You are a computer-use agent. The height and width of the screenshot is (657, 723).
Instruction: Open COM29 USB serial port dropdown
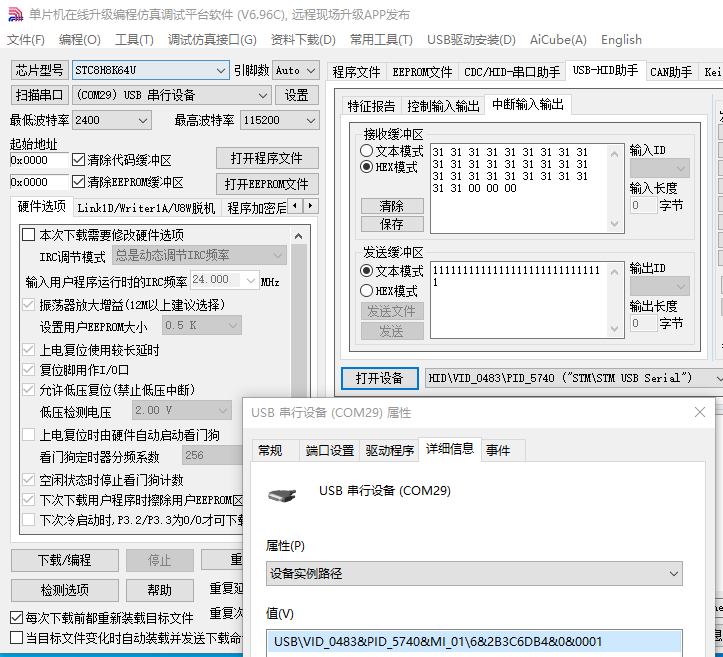tap(171, 95)
